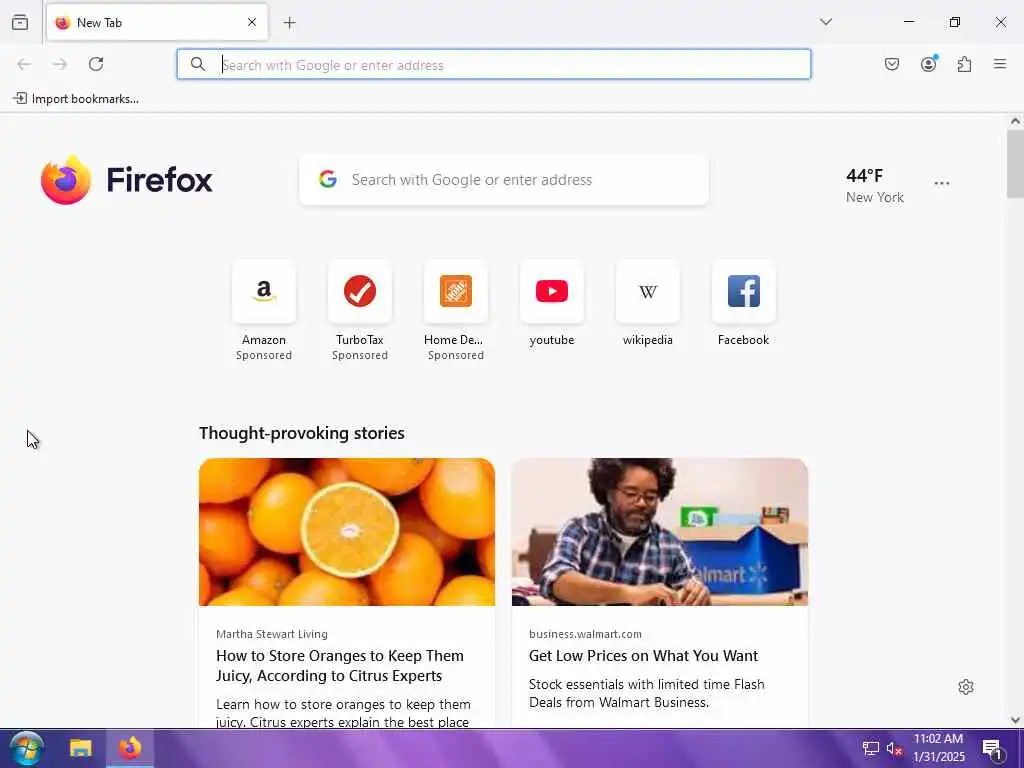Open Save to Pocket icon

892,64
